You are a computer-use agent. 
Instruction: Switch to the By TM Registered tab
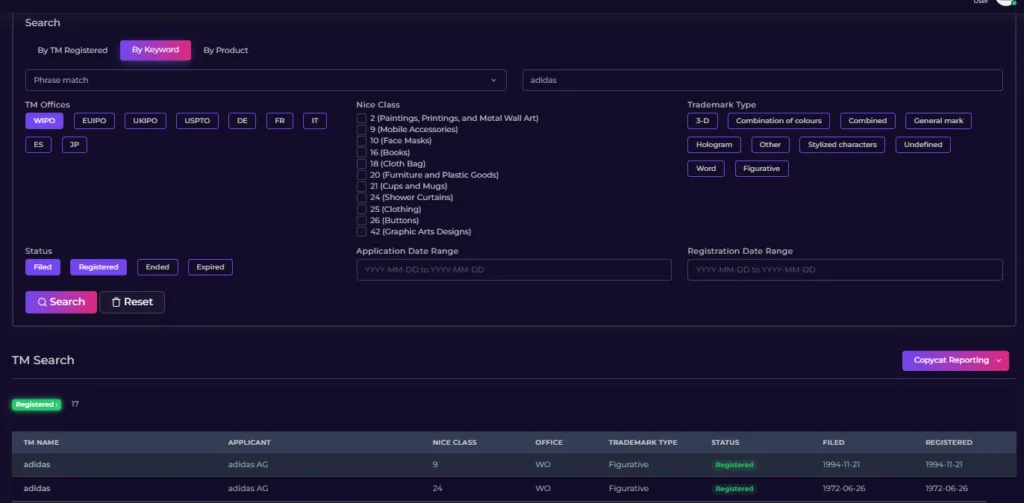(x=72, y=50)
